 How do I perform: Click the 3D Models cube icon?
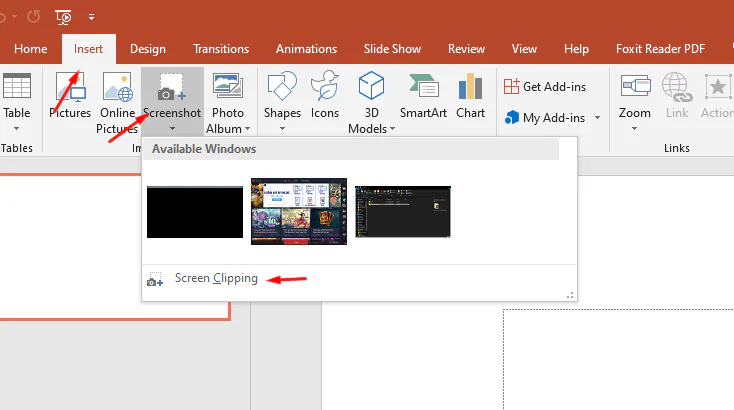point(371,86)
